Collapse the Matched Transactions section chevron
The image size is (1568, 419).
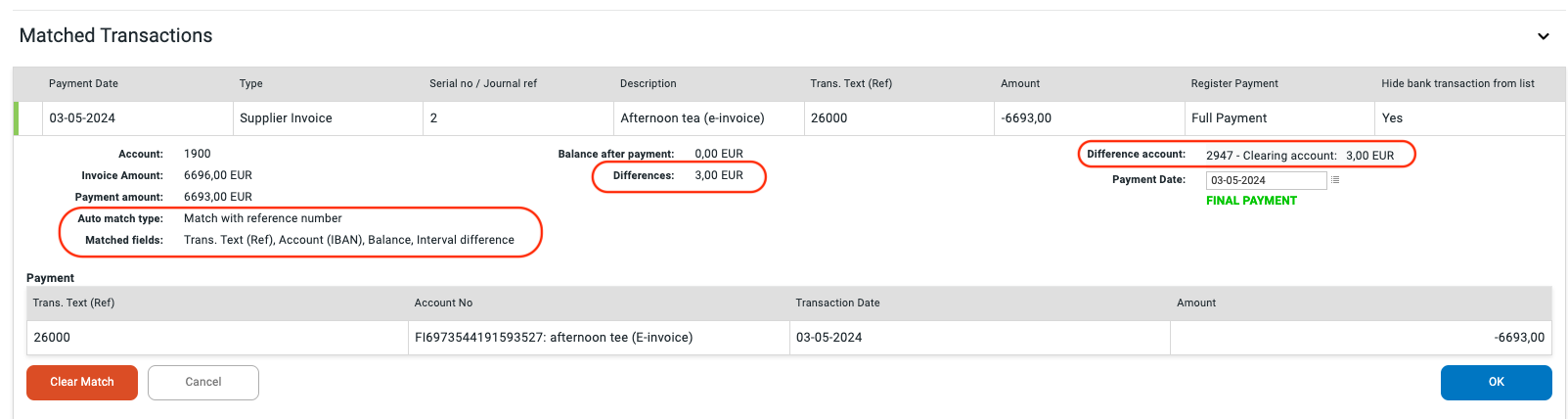tap(1543, 36)
